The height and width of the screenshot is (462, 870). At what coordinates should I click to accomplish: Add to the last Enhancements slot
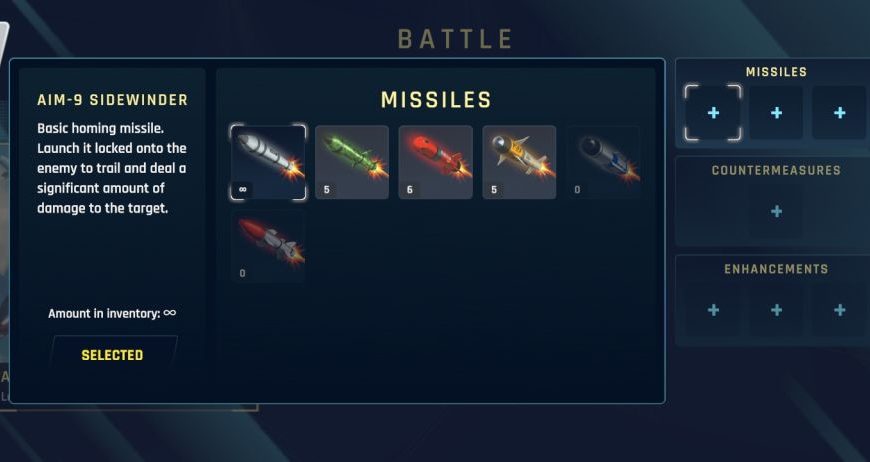(x=839, y=310)
